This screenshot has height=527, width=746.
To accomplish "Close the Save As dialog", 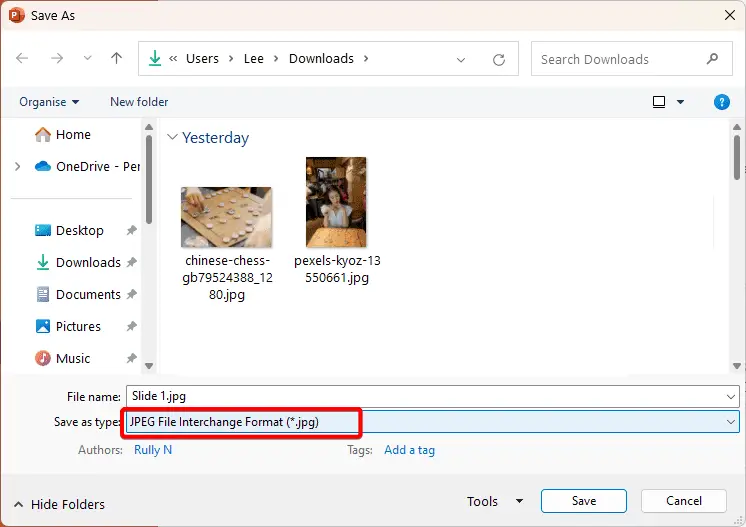I will [730, 15].
